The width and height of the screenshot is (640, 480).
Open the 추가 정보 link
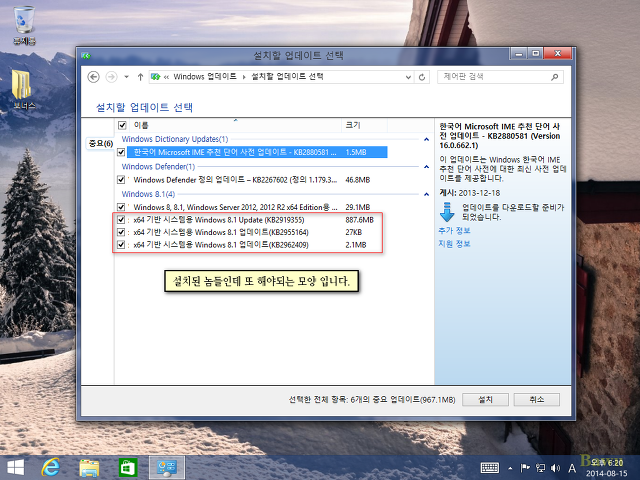click(454, 231)
